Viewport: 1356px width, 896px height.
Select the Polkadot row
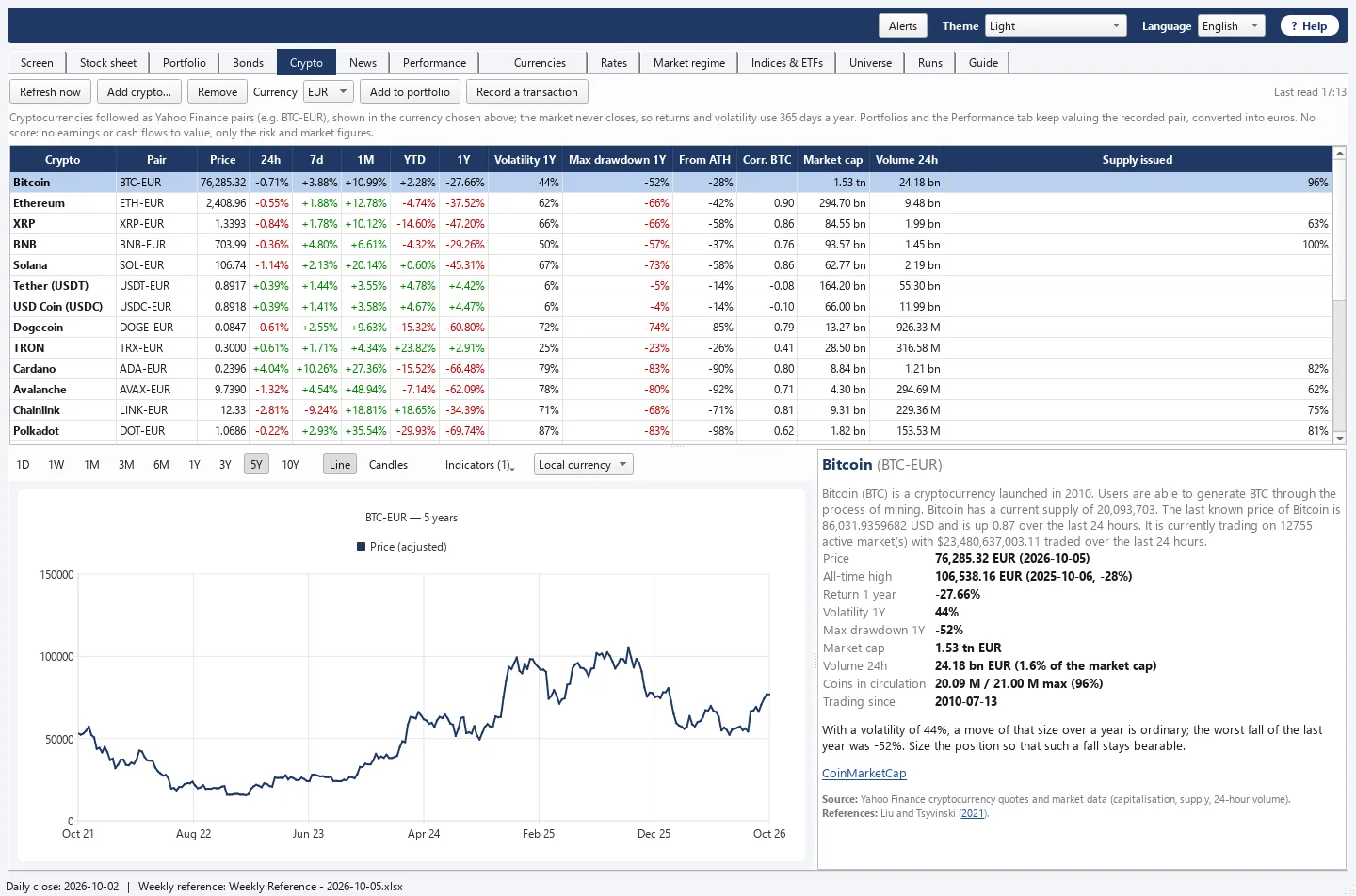click(x=670, y=430)
